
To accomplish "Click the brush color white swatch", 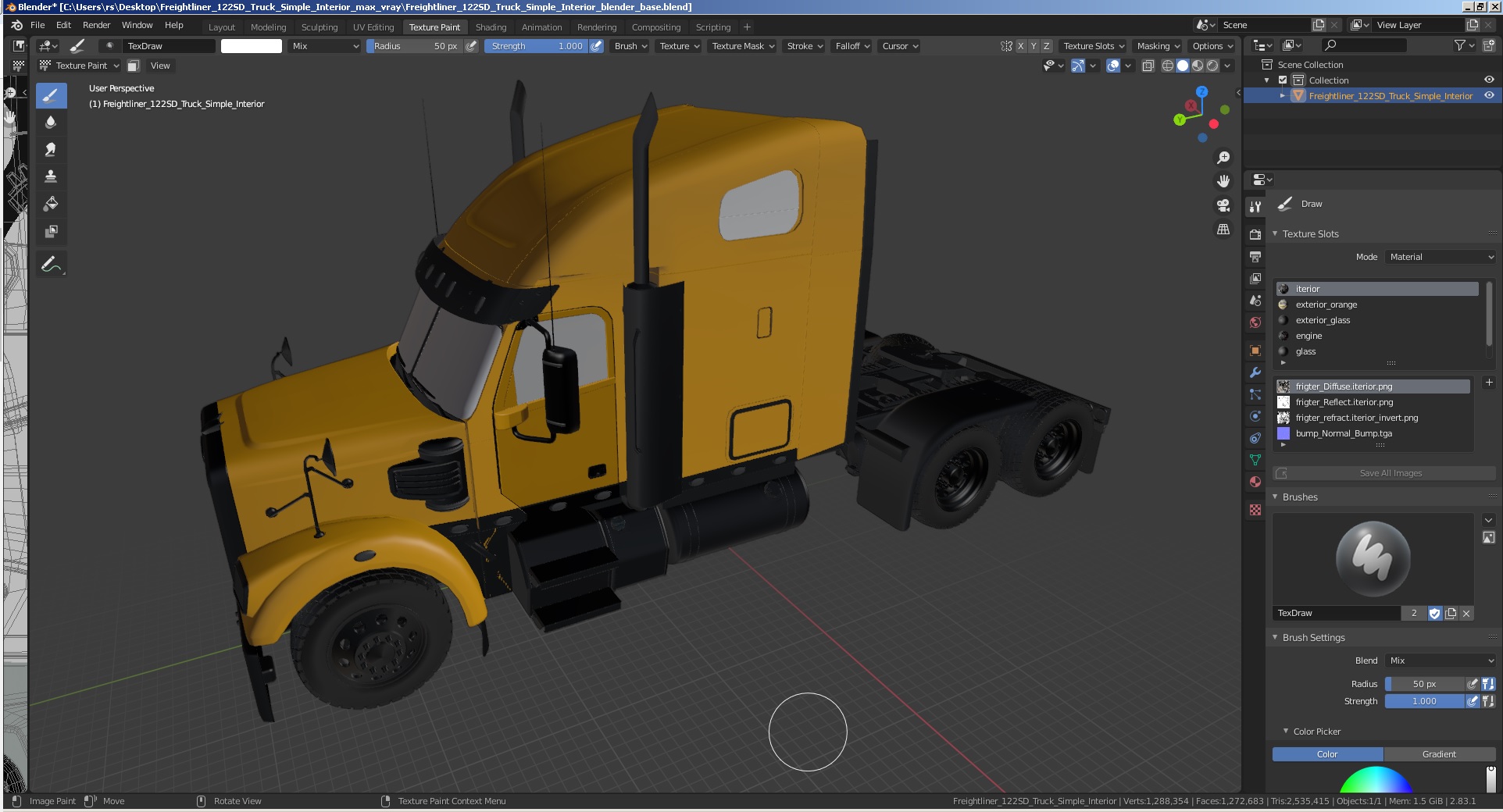I will point(252,46).
